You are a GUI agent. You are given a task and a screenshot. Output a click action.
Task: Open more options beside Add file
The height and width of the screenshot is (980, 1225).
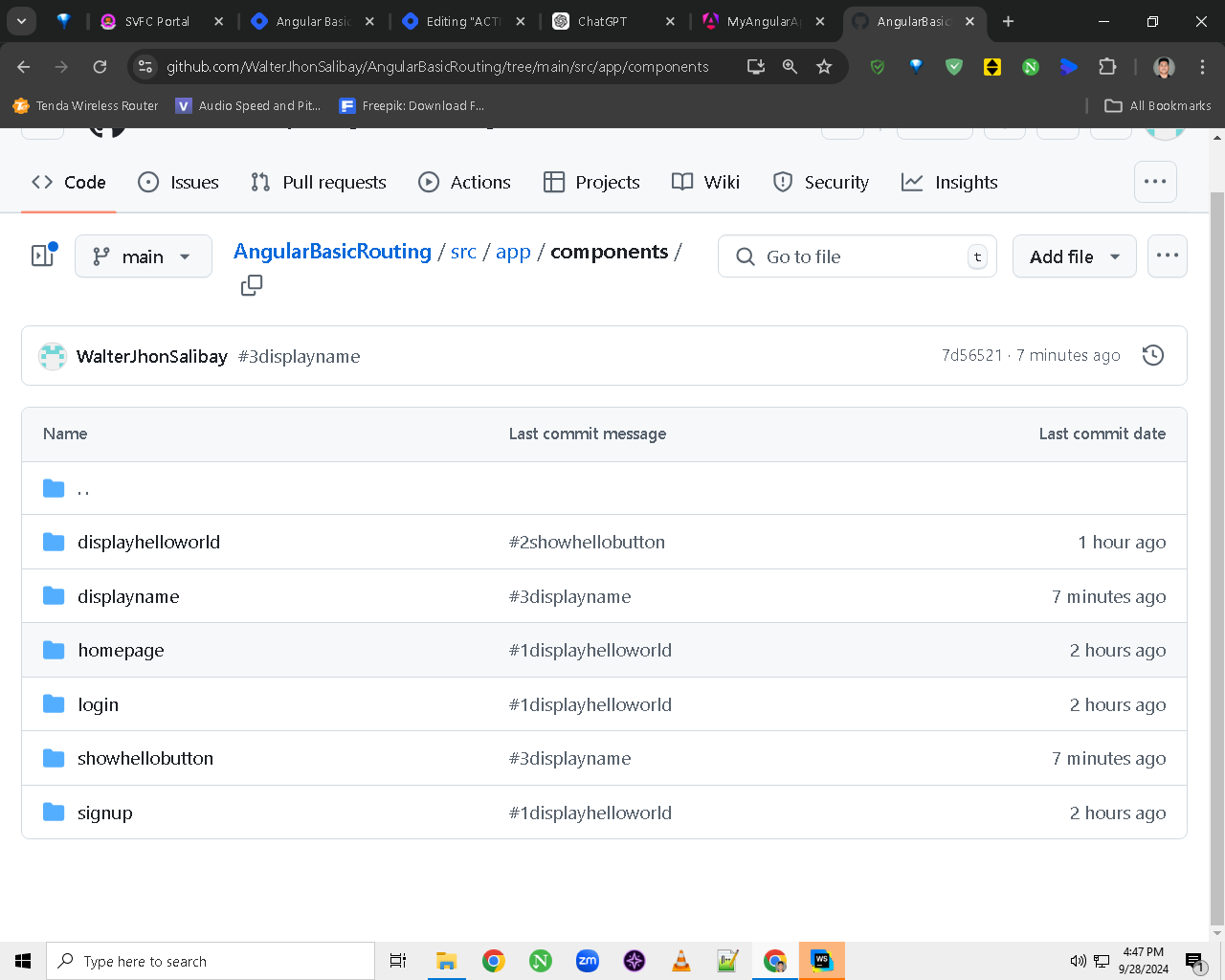pos(1168,256)
